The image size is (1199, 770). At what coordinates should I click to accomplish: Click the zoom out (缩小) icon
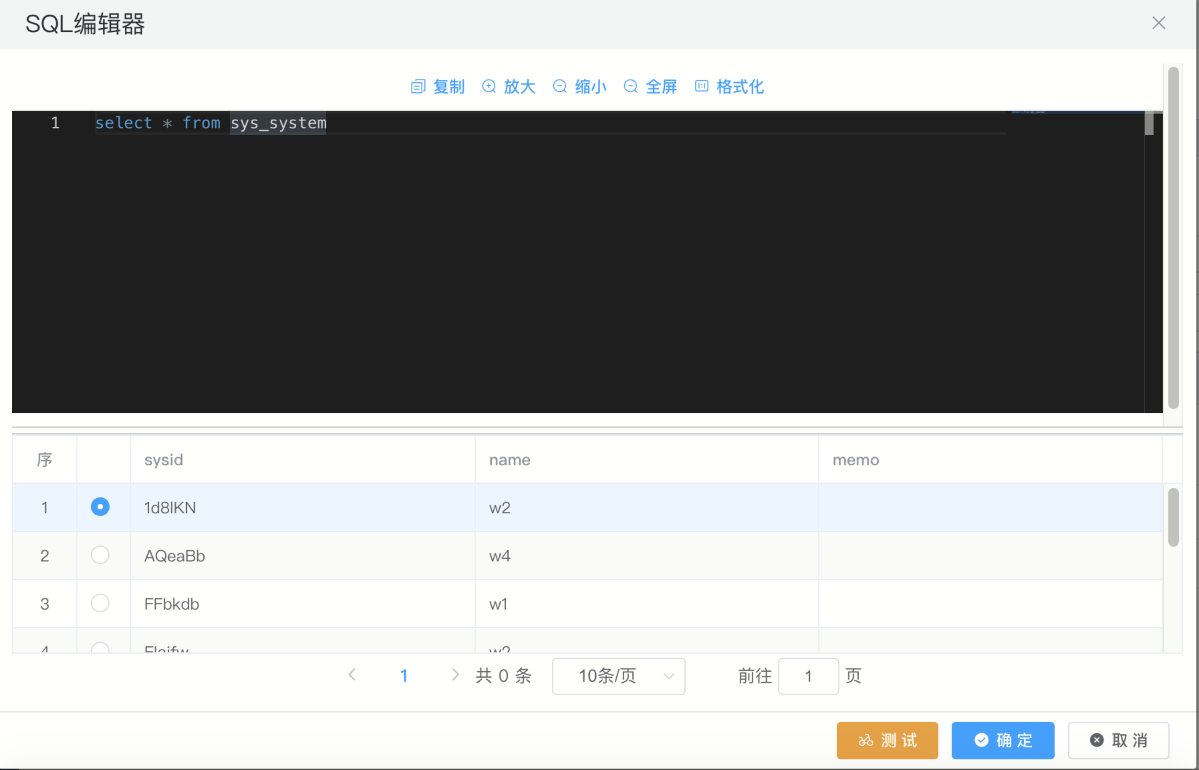point(560,87)
